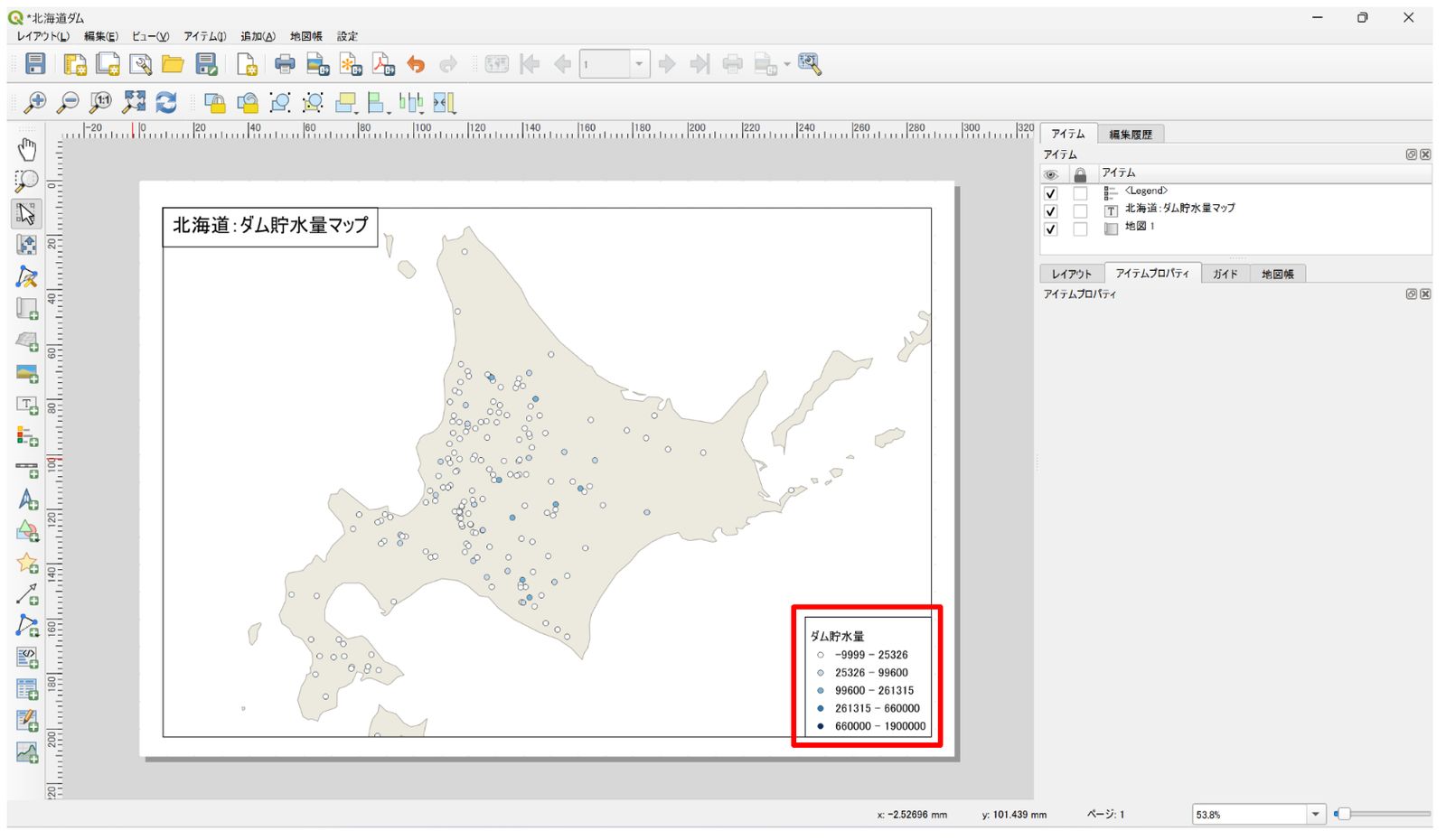1446x840 pixels.
Task: Toggle lock checkbox for <Legend> item
Action: (1080, 193)
